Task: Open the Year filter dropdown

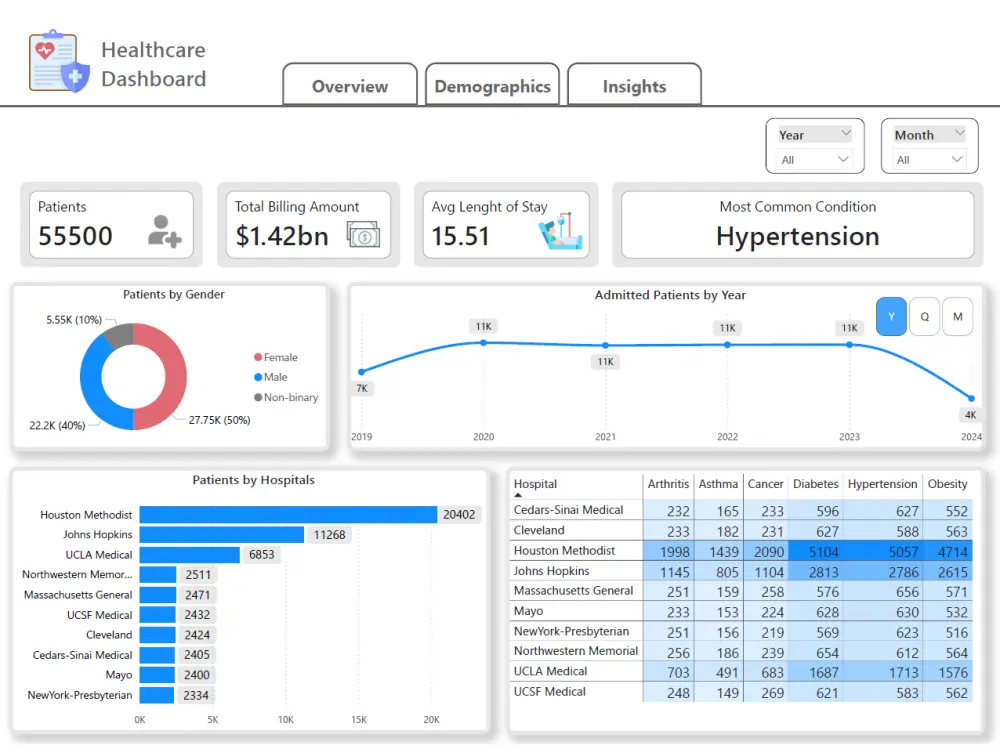Action: pyautogui.click(x=815, y=133)
